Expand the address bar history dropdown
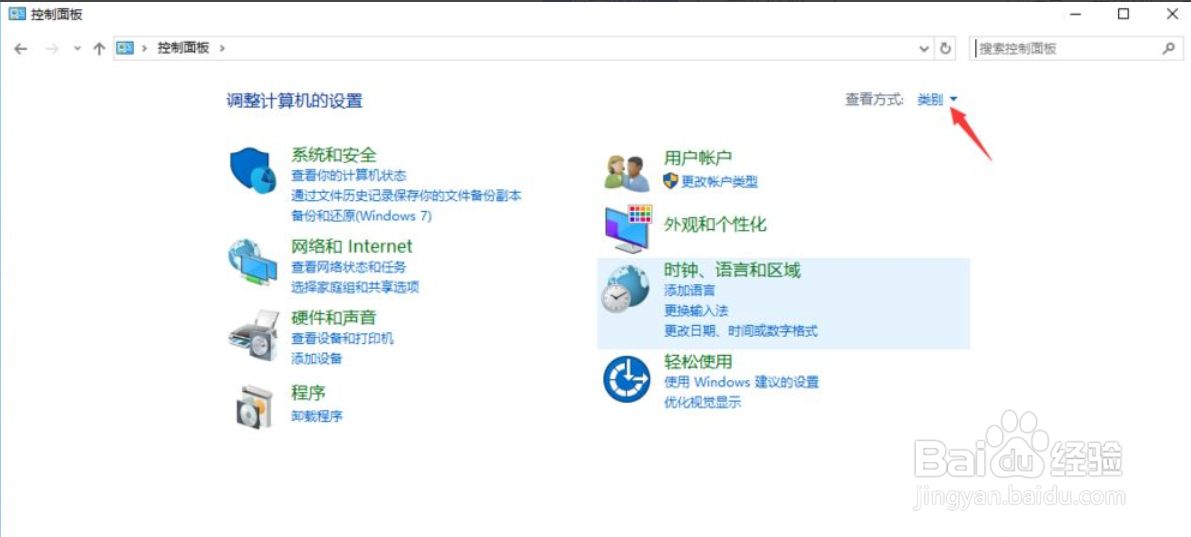Image resolution: width=1191 pixels, height=537 pixels. [x=924, y=48]
